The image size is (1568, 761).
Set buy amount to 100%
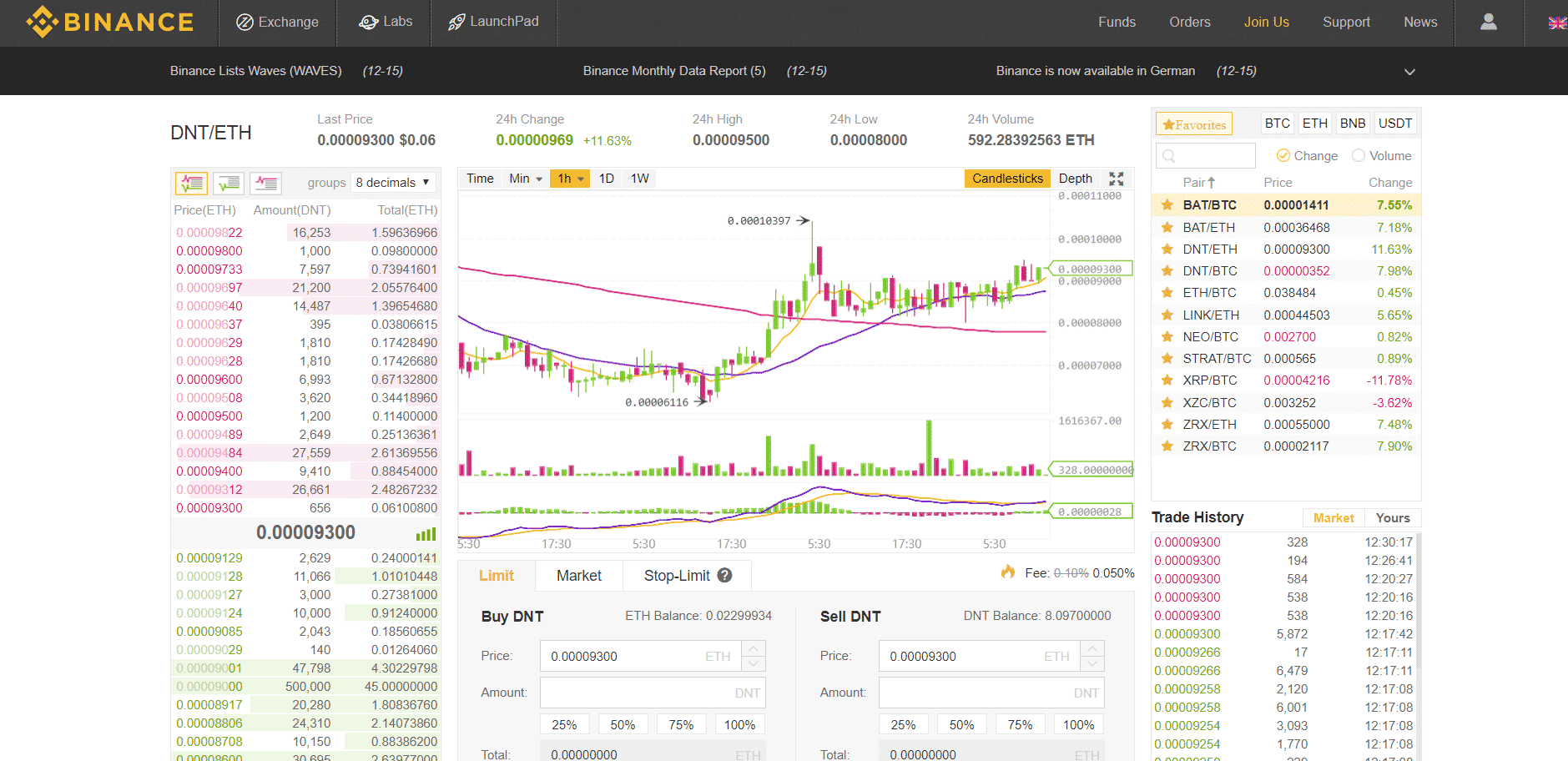(739, 724)
